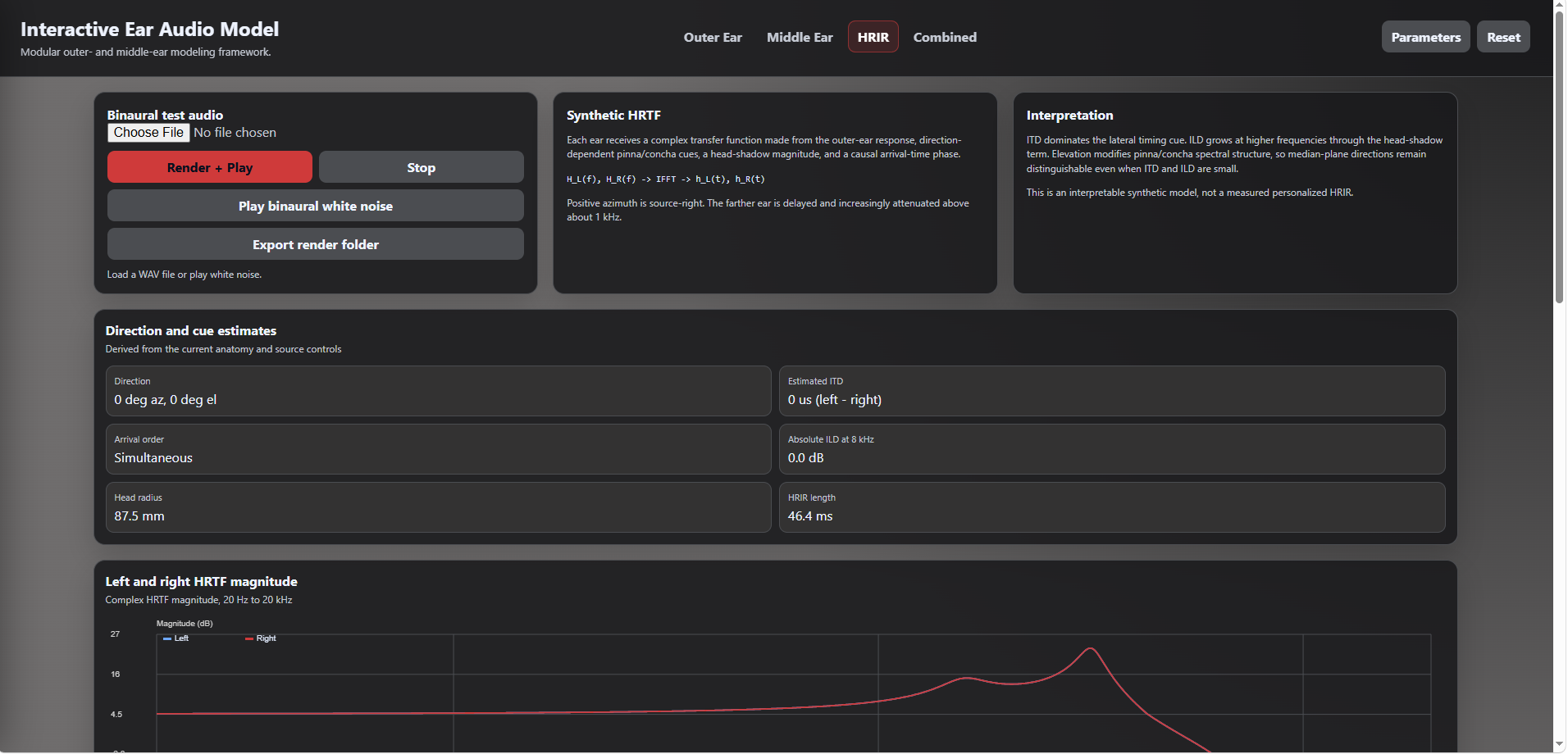
Task: Select the HRIR tab
Action: (873, 37)
